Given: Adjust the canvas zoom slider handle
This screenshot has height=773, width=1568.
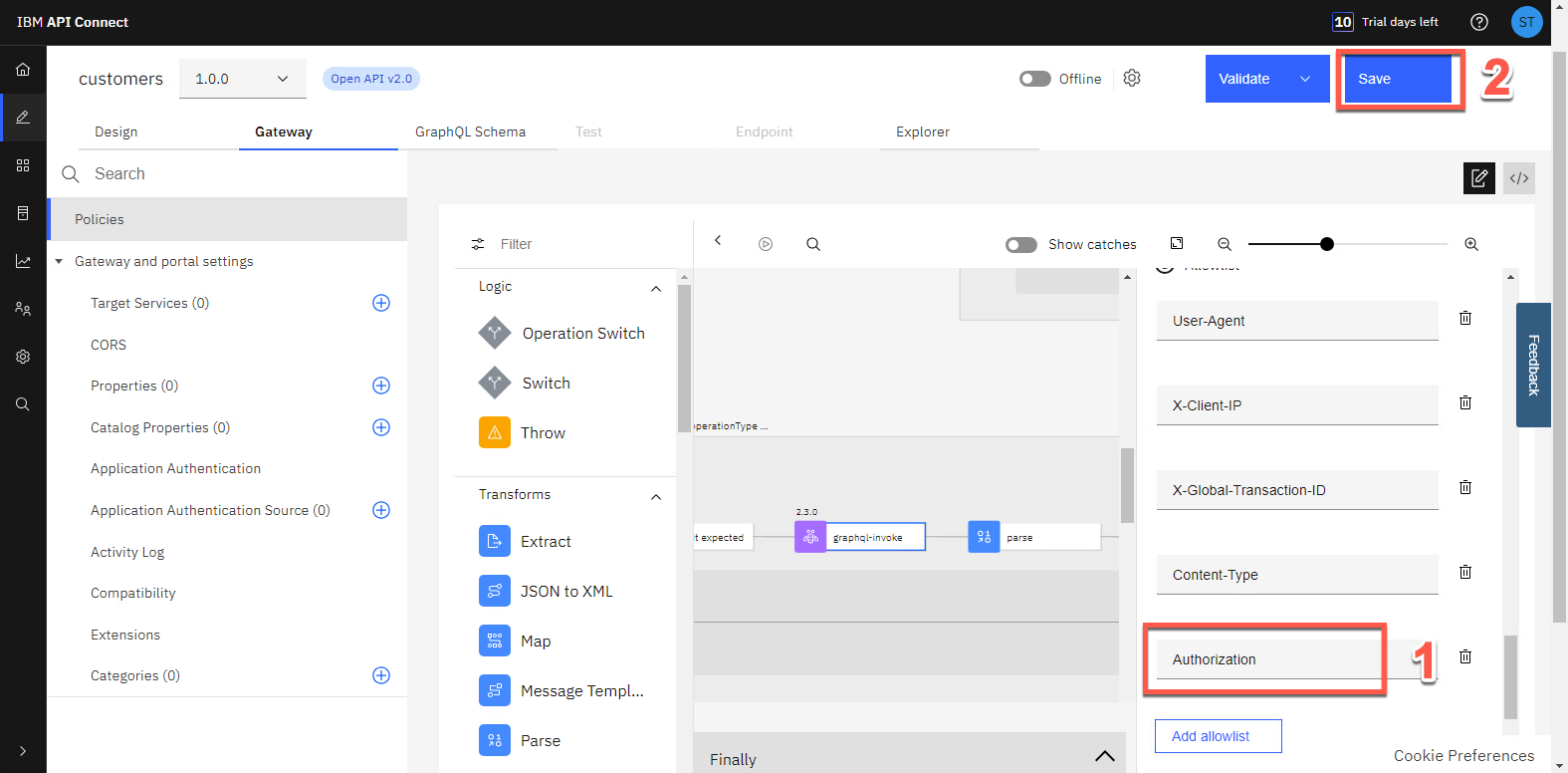Looking at the screenshot, I should pos(1326,244).
